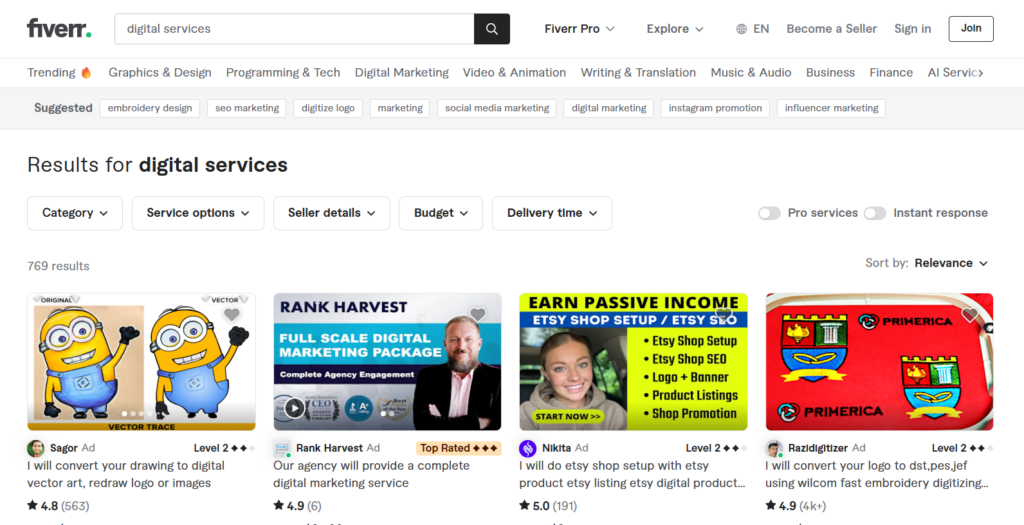The image size is (1024, 525).
Task: Select social media marketing suggestion
Action: [x=497, y=108]
